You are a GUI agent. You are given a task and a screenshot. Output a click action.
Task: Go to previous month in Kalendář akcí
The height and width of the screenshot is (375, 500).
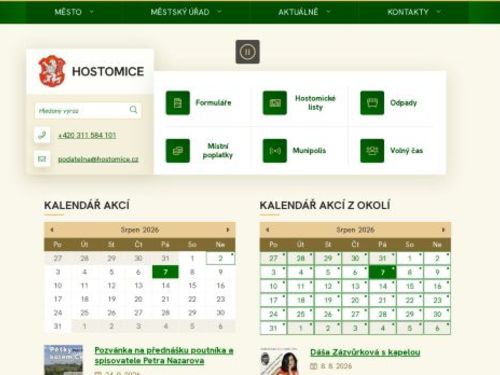52,230
